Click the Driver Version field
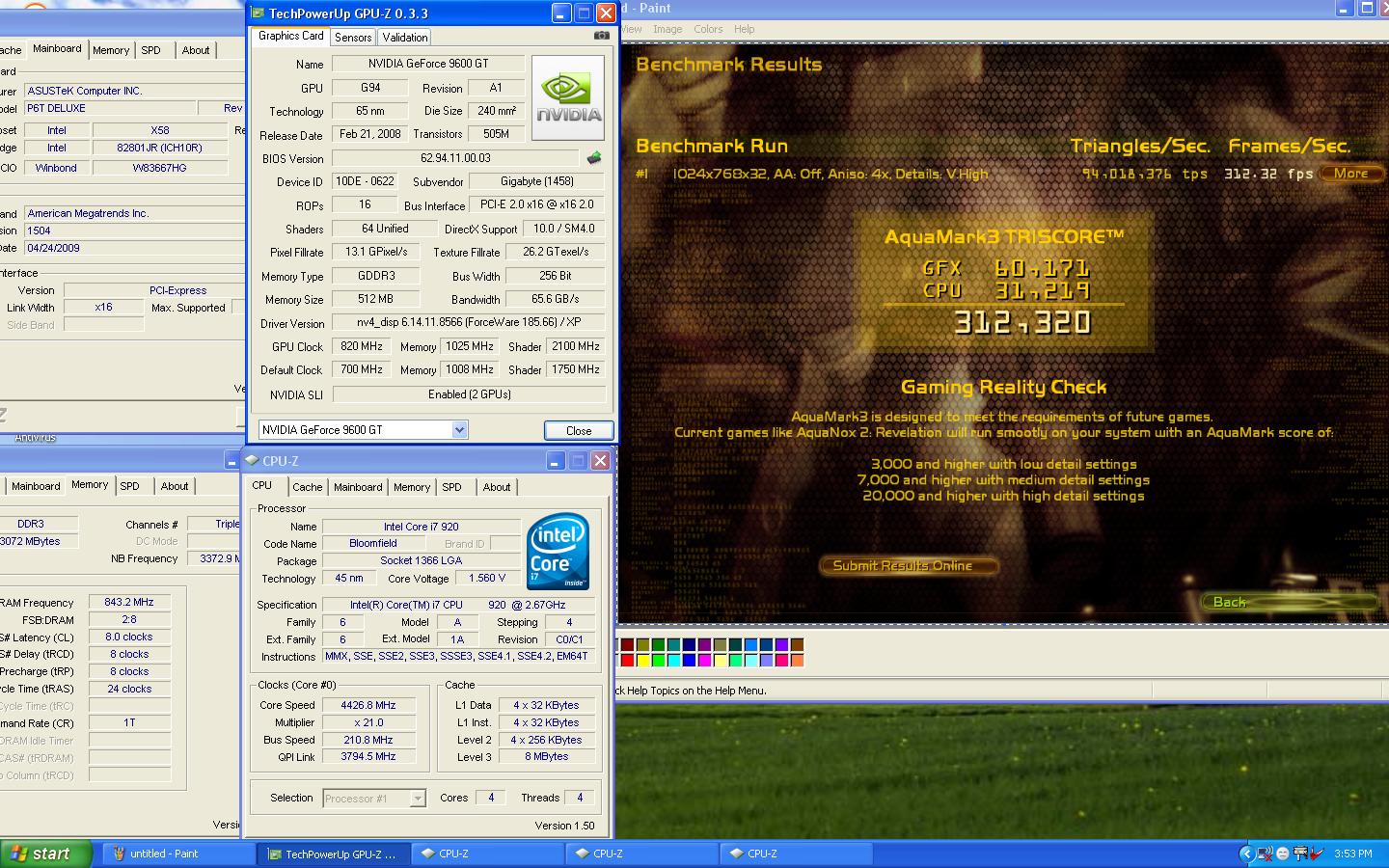Viewport: 1389px width, 868px height. coord(469,322)
